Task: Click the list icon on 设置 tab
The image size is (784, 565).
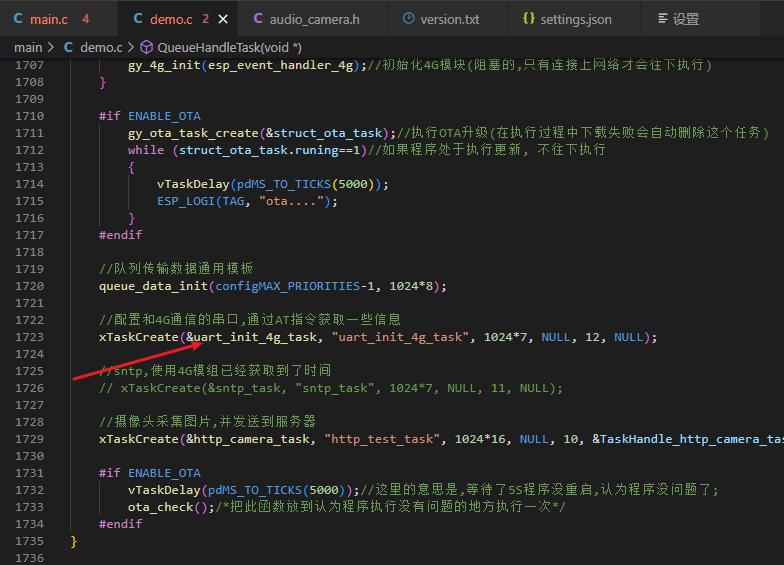Action: [x=662, y=18]
